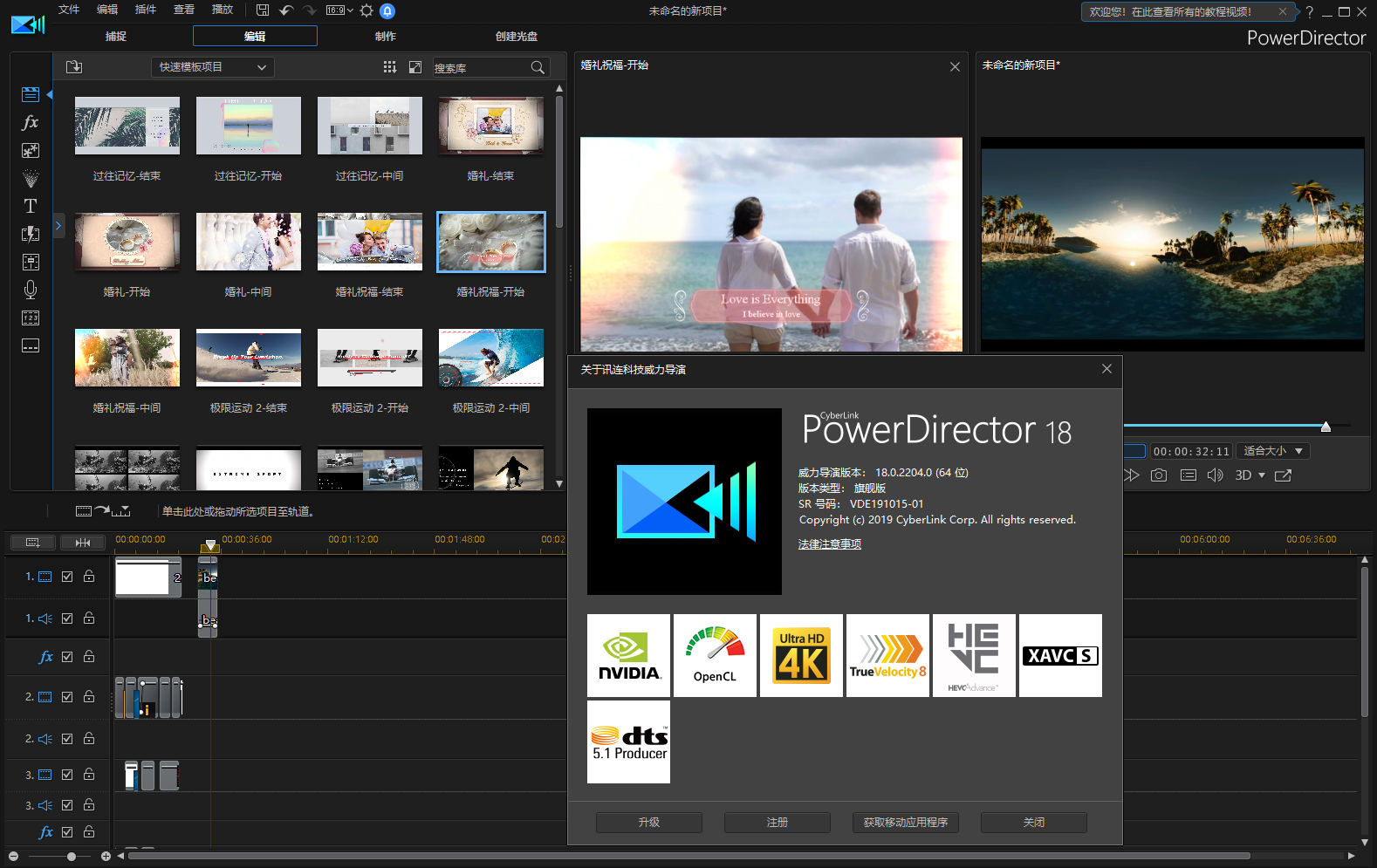Click the 获取移动应用程序 button

click(x=906, y=823)
